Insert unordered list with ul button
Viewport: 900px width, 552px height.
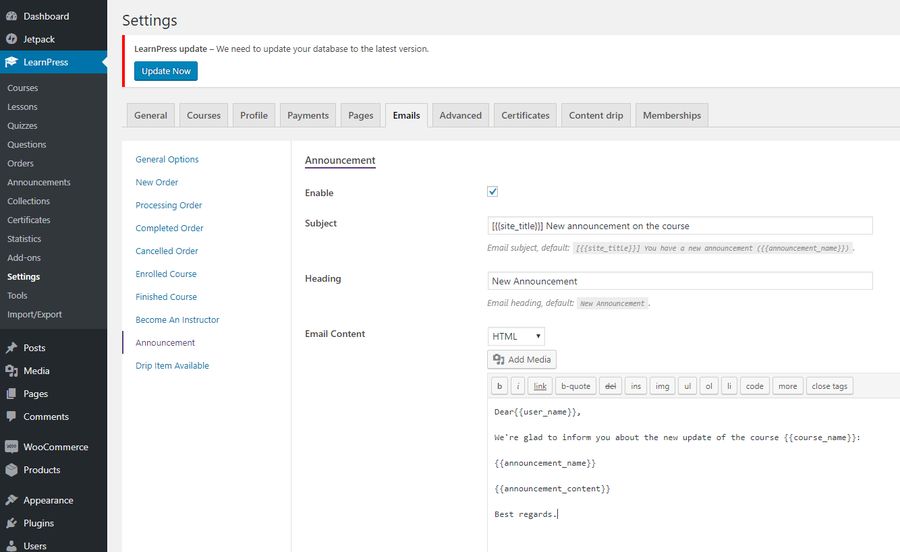click(x=688, y=386)
